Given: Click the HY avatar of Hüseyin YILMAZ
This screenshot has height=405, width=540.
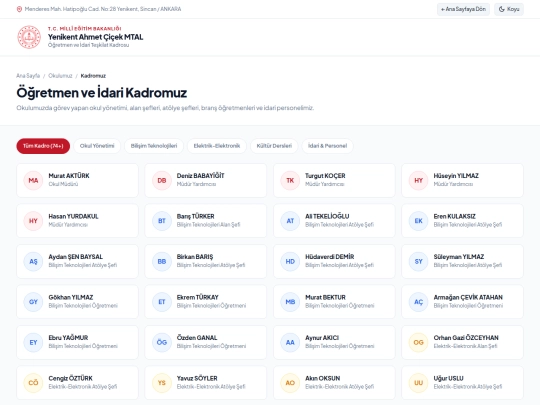Looking at the screenshot, I should coord(418,180).
